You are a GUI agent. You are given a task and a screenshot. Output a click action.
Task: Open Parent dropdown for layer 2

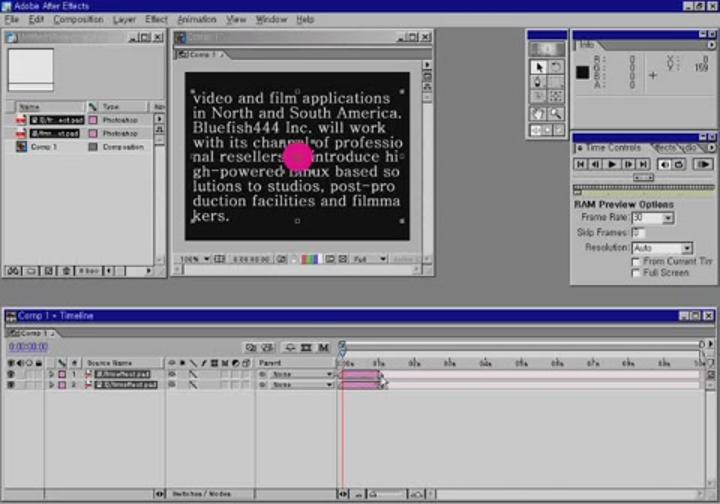tap(301, 385)
